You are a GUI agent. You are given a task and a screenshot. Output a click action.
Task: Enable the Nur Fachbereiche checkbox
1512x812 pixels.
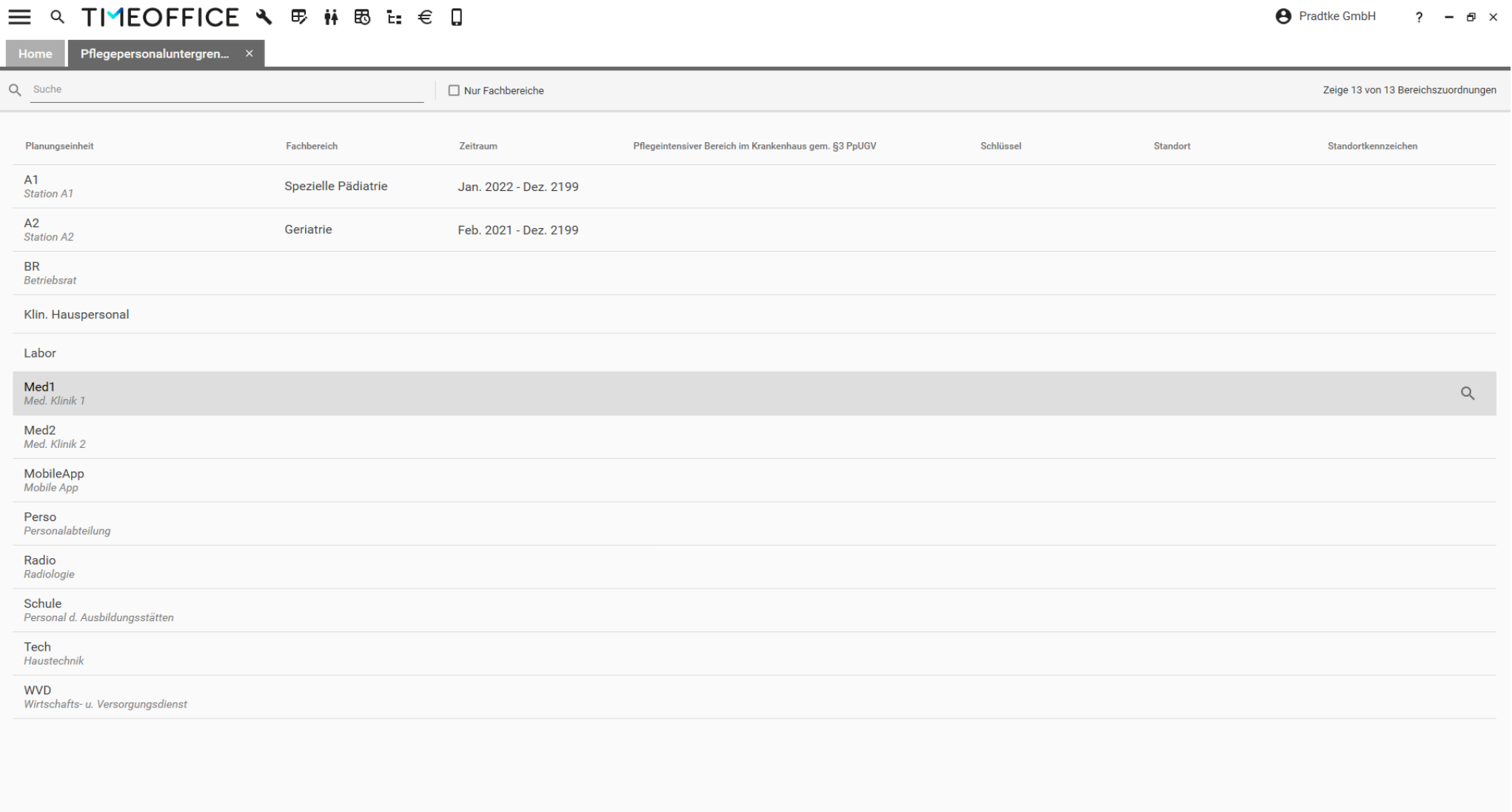click(454, 90)
